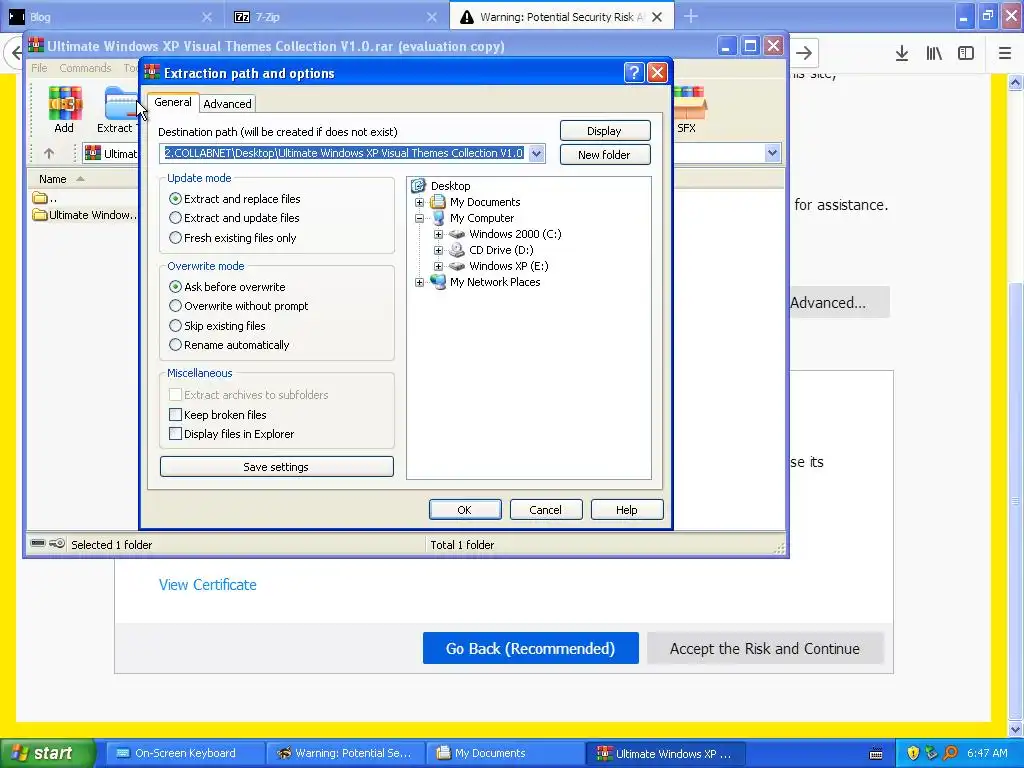
Task: Open a new browser tab with plus icon
Action: tap(691, 17)
